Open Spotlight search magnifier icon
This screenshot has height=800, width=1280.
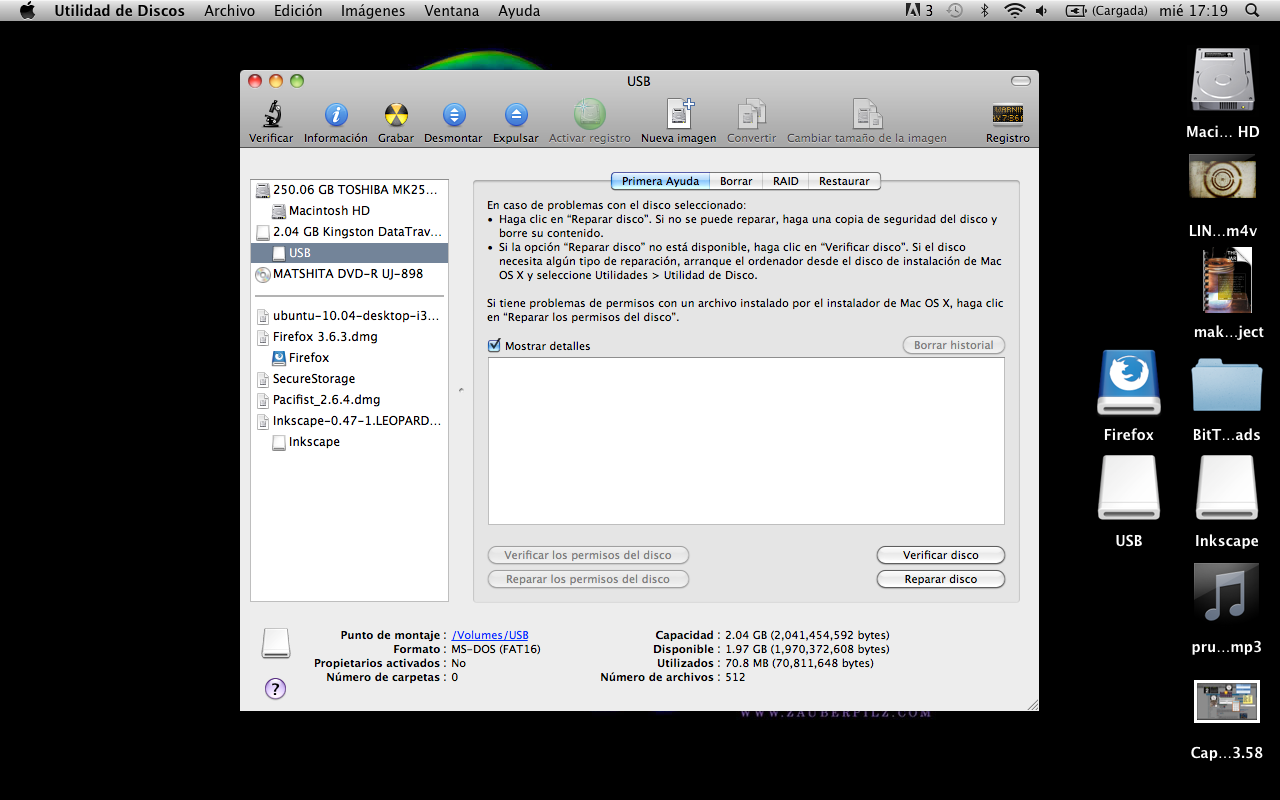[1252, 11]
